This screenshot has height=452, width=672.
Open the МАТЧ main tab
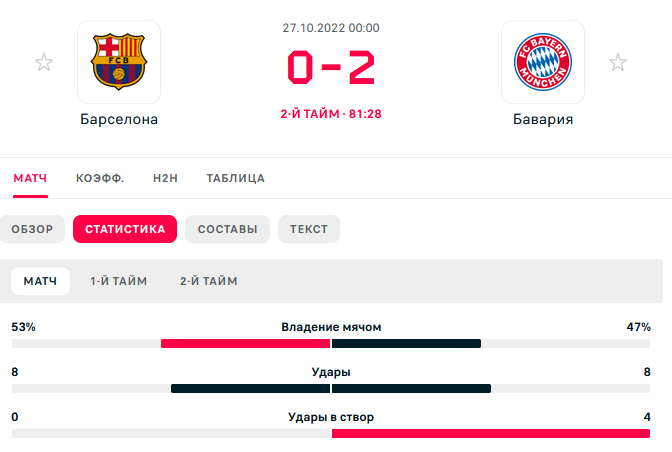pyautogui.click(x=30, y=178)
